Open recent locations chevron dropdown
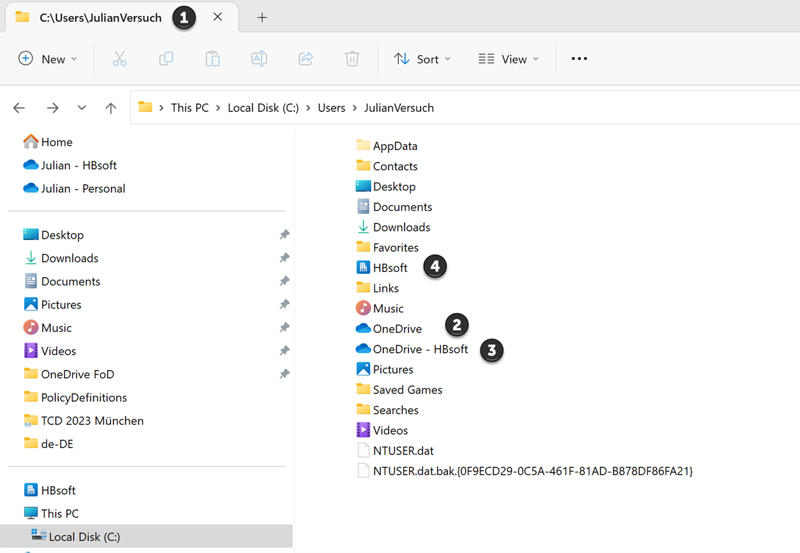Screen dimensions: 800x553 [x=82, y=108]
